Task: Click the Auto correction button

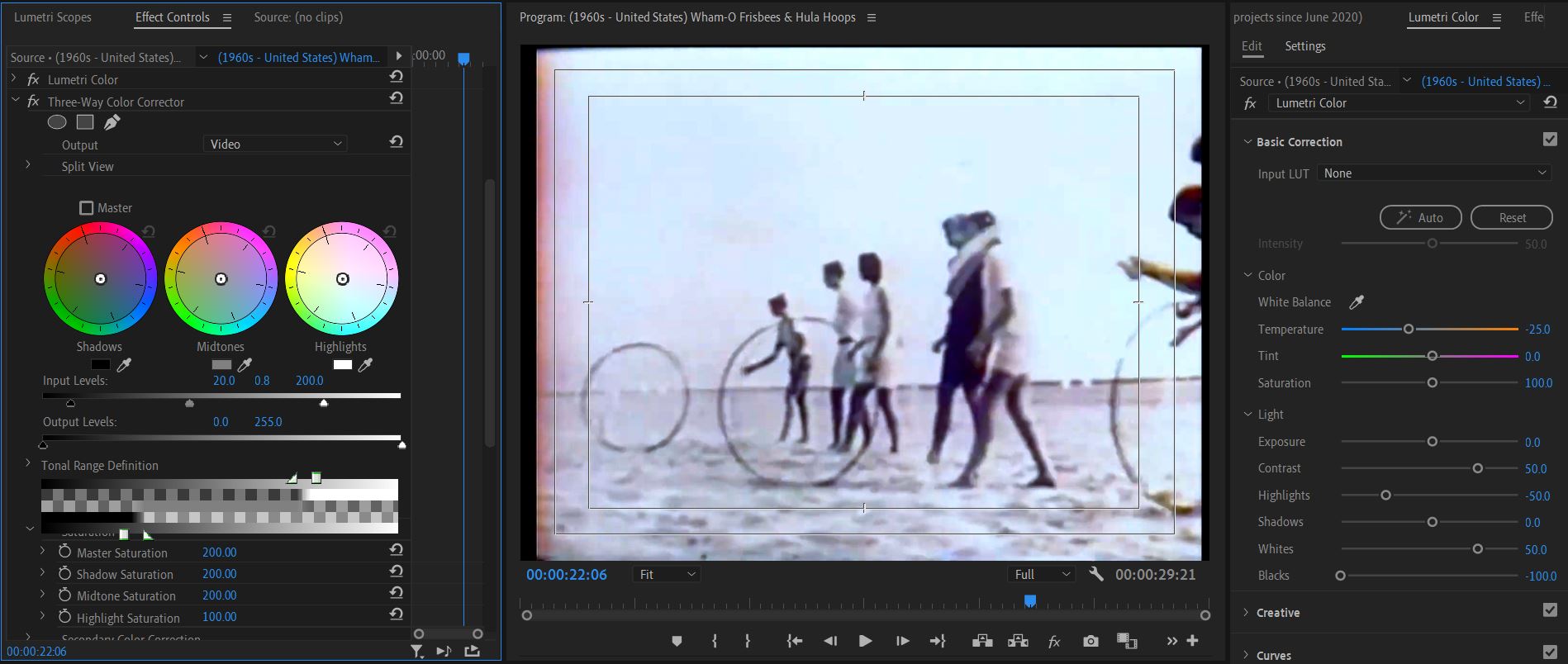Action: point(1421,217)
